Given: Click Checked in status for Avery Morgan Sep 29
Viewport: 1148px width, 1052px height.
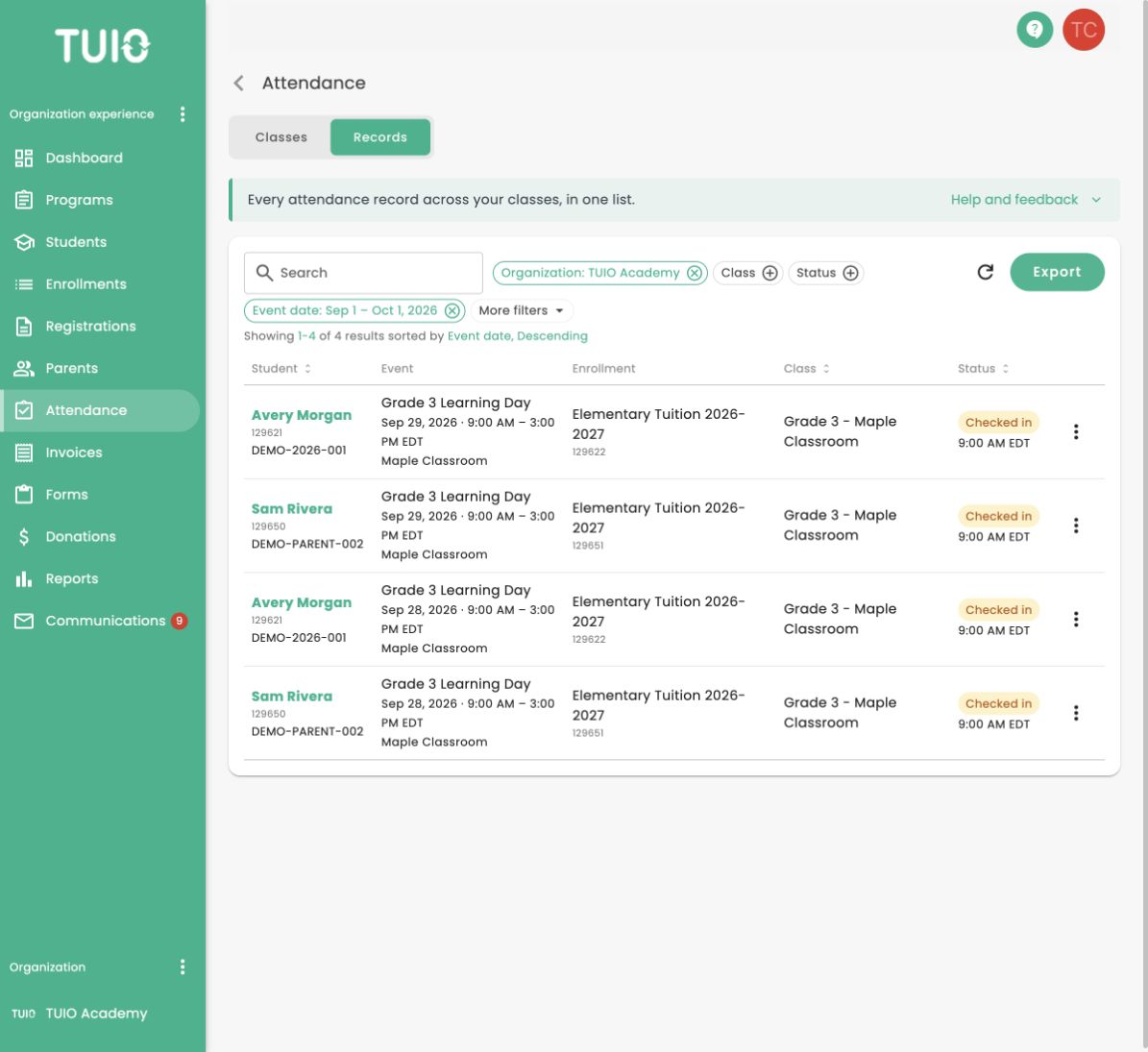Looking at the screenshot, I should (998, 423).
